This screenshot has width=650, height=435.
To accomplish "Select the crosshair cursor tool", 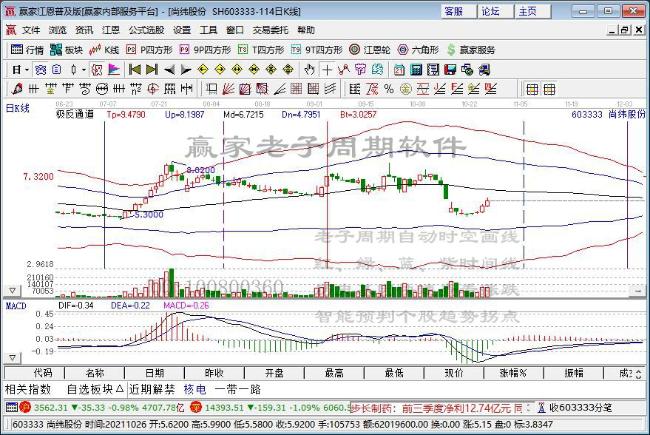I will tap(327, 70).
